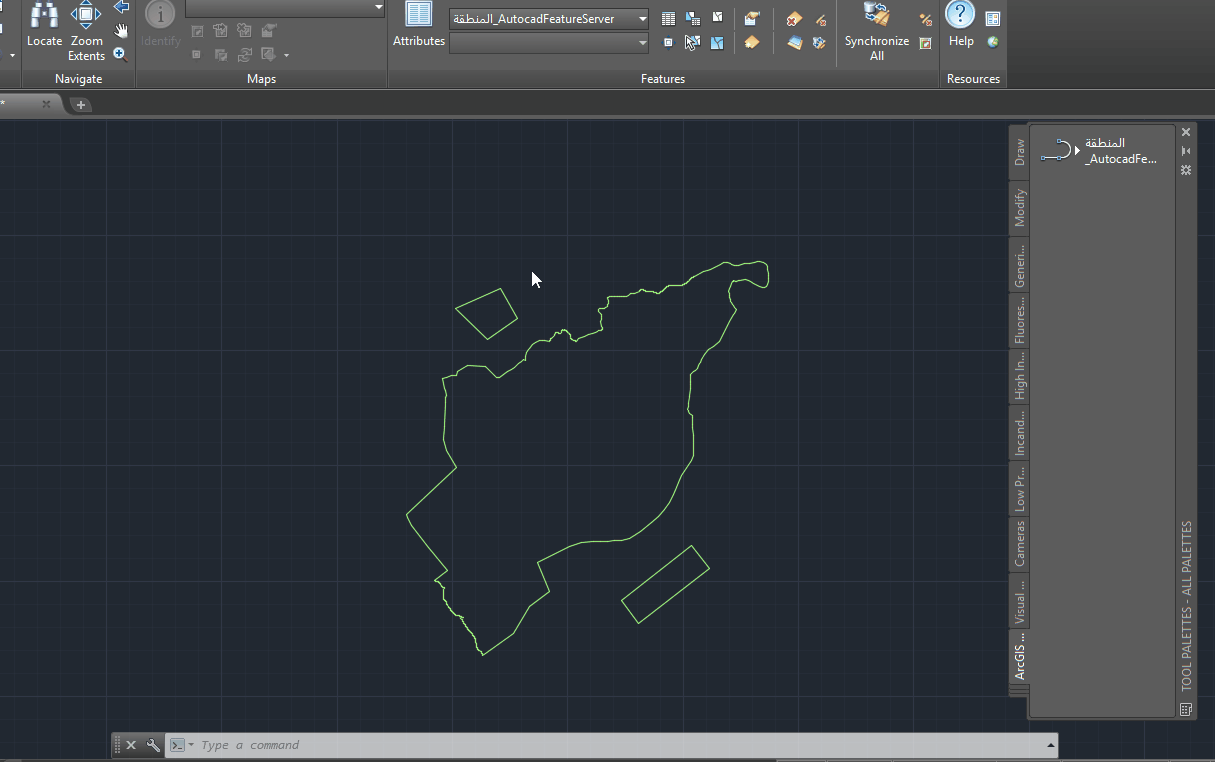
Task: Click the Help question mark icon
Action: (x=960, y=14)
